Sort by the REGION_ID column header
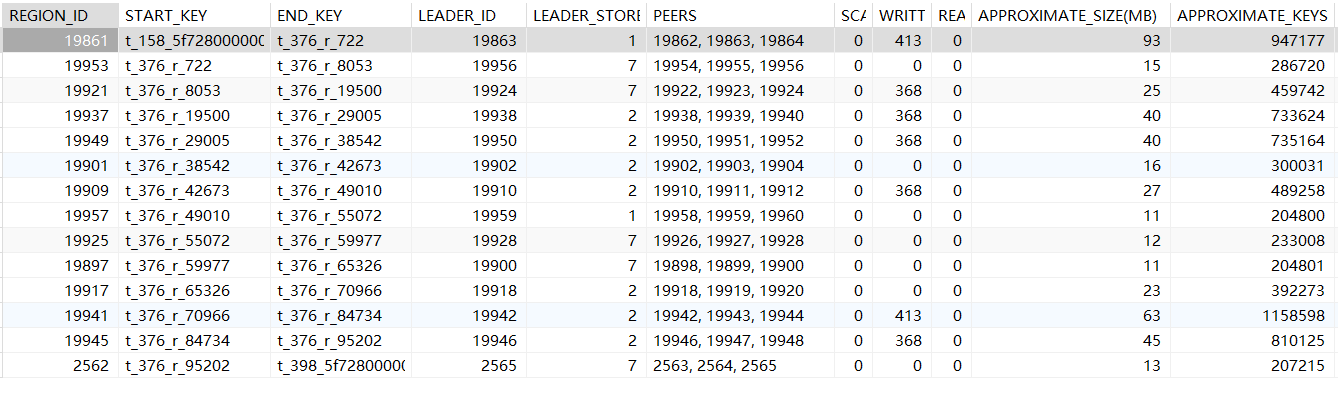The width and height of the screenshot is (1338, 400). coord(48,16)
